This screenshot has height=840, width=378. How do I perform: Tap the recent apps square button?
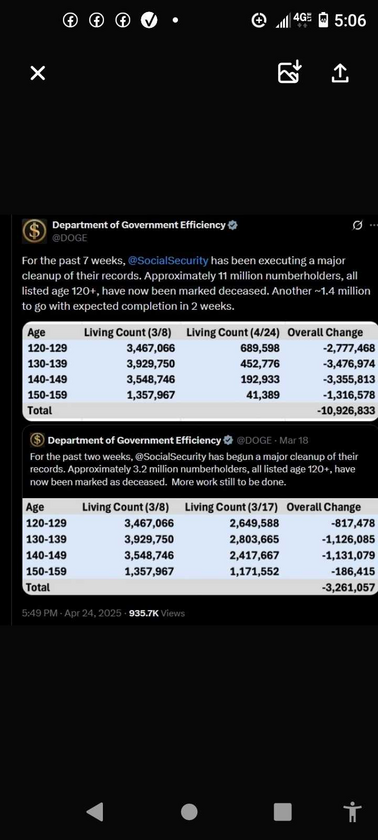pyautogui.click(x=283, y=812)
